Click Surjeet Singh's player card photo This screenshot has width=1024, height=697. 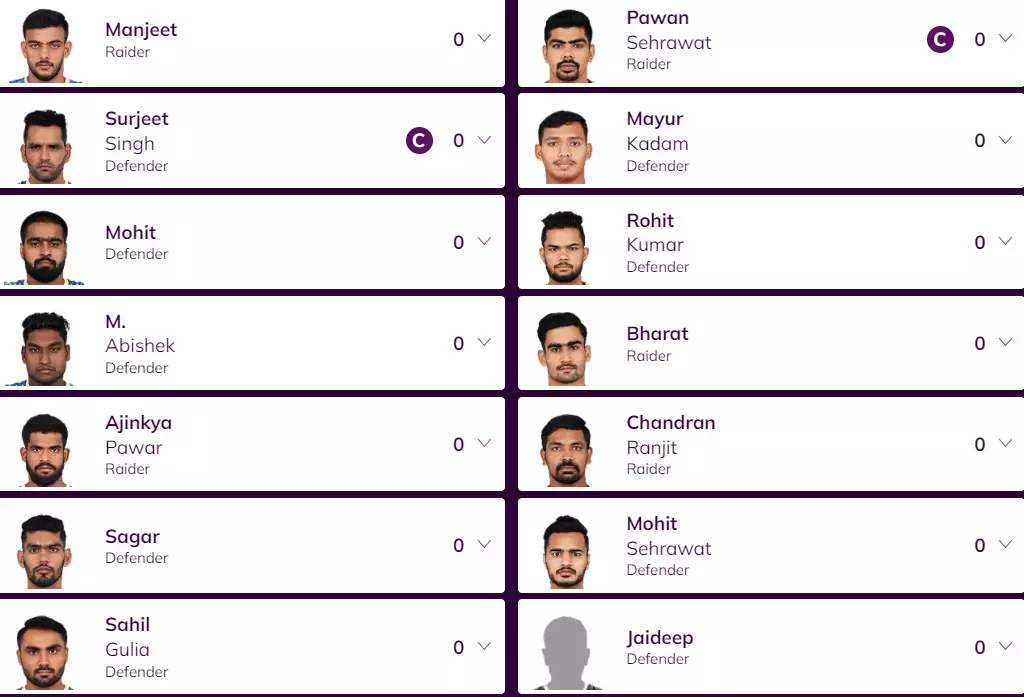tap(44, 147)
